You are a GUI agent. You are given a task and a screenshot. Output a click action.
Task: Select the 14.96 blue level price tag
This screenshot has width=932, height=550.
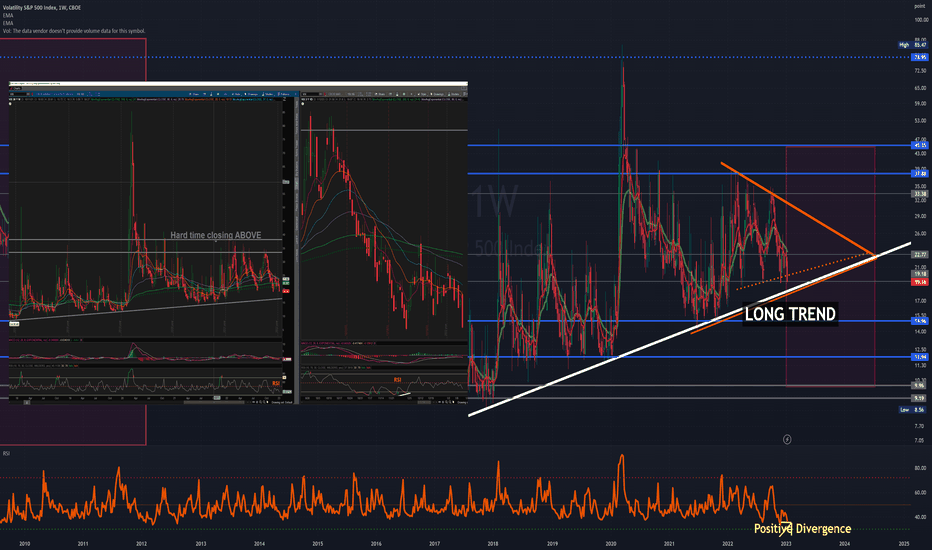[920, 321]
